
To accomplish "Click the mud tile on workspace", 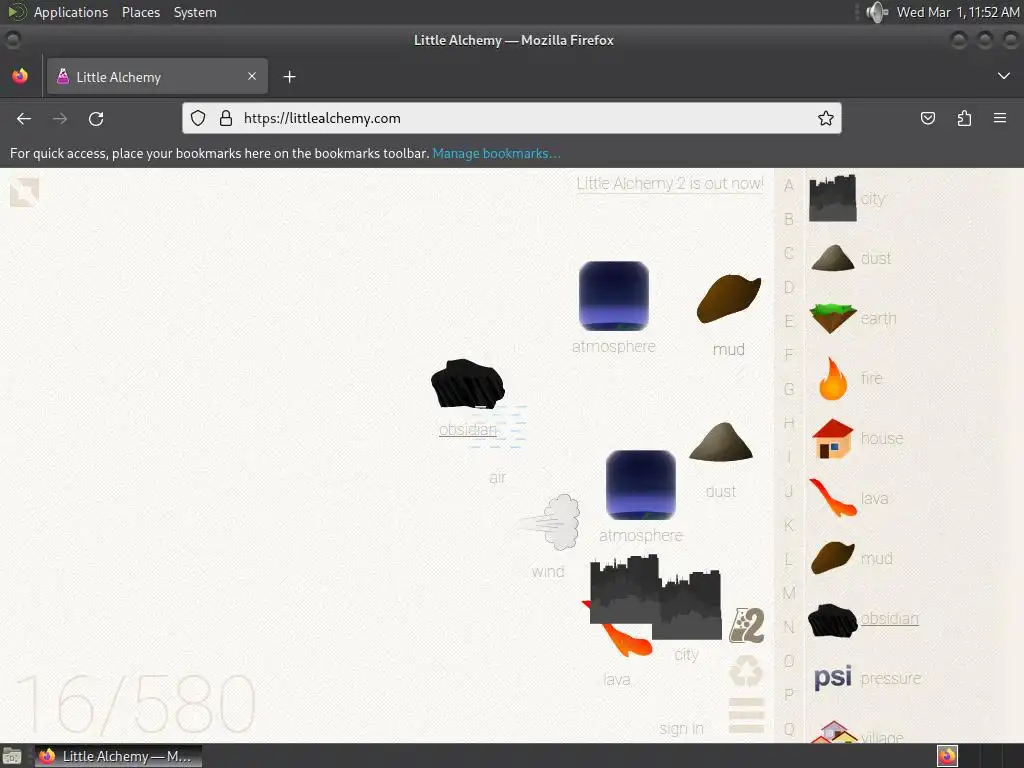I will coord(729,298).
